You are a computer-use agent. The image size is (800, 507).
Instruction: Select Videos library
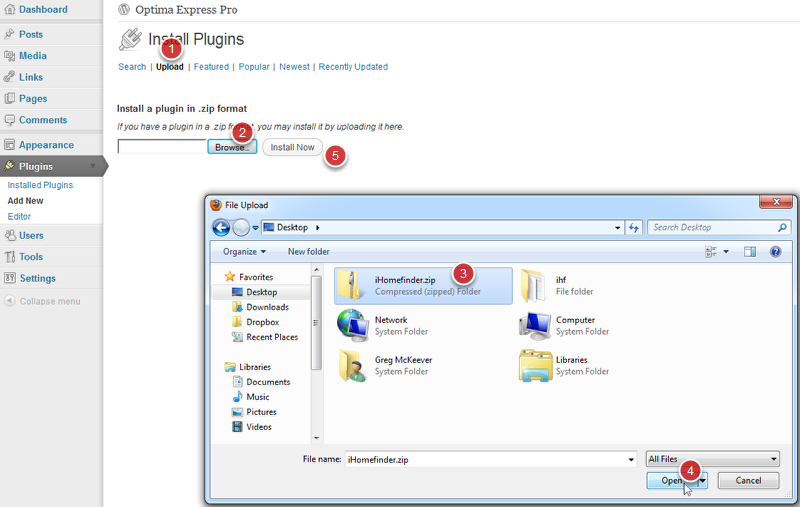(259, 427)
